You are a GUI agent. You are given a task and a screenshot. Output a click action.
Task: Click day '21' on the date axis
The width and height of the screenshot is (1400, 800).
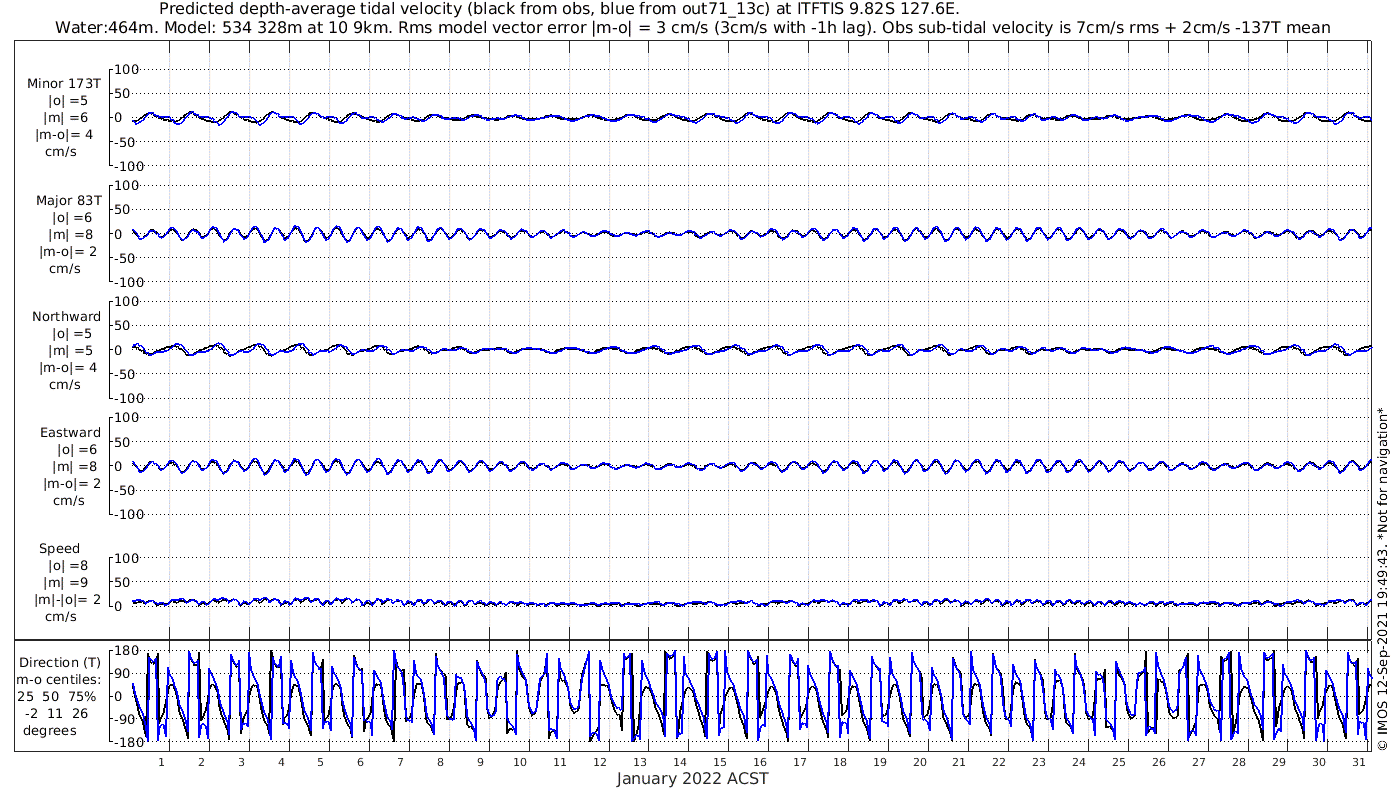pyautogui.click(x=959, y=762)
